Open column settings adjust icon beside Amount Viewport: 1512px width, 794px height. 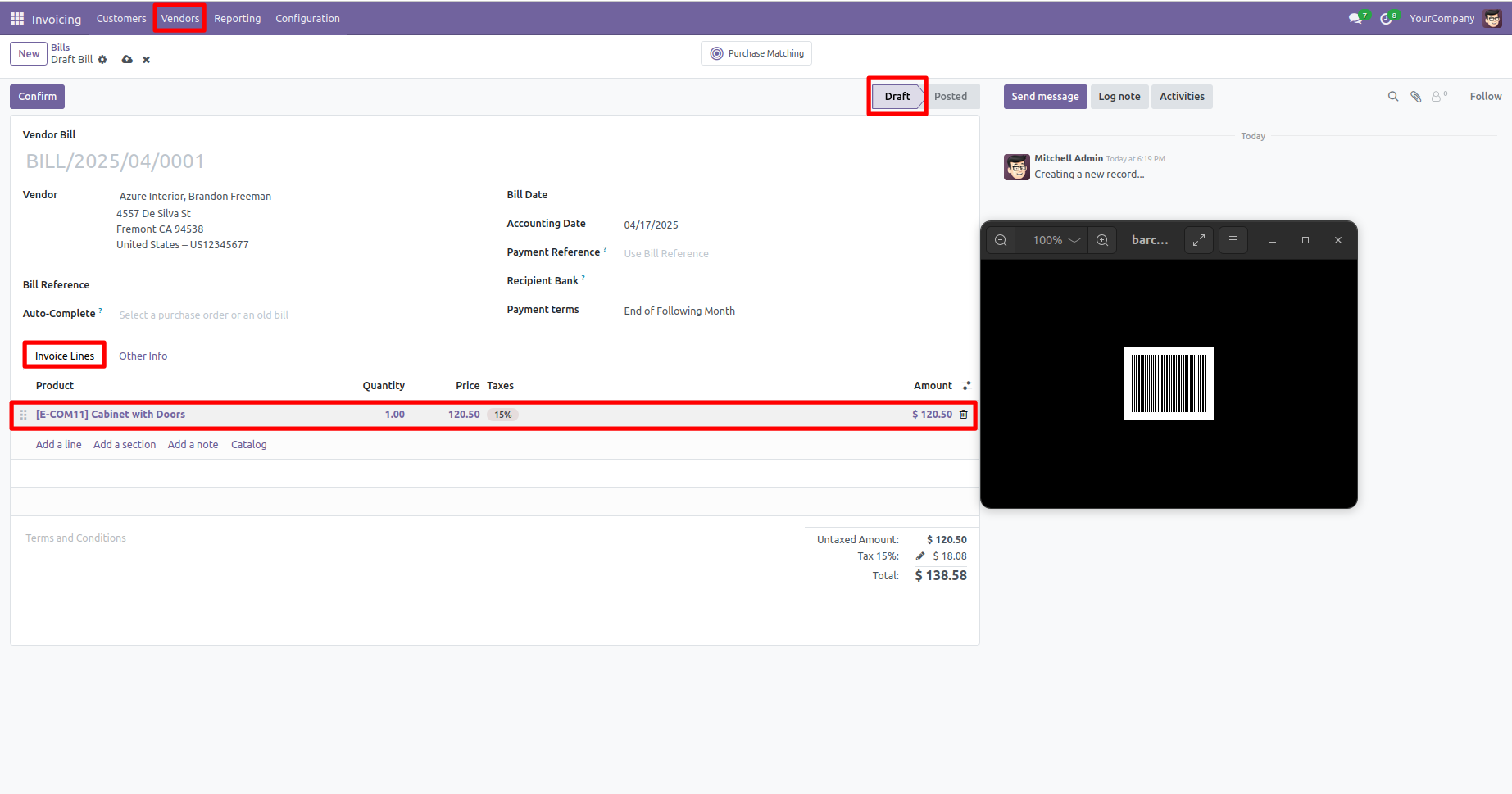[967, 385]
